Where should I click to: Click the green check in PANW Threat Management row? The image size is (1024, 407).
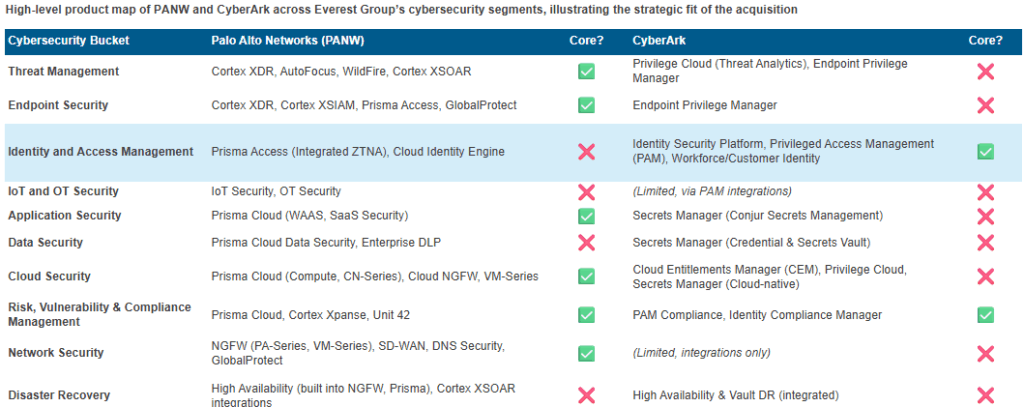click(586, 72)
